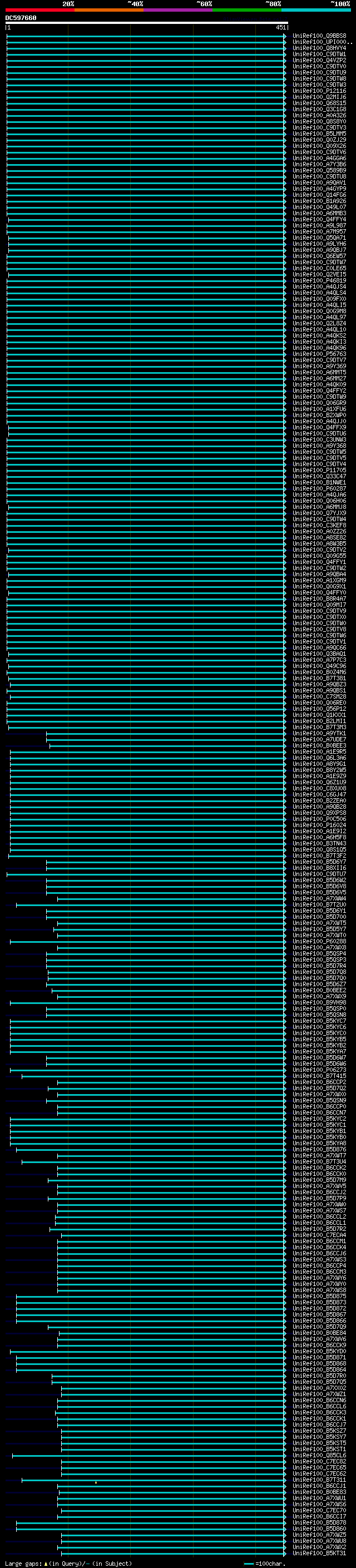The width and height of the screenshot is (356, 1568).
Task: Select hit label UniRef100_A8SE82
Action: pos(319,537)
